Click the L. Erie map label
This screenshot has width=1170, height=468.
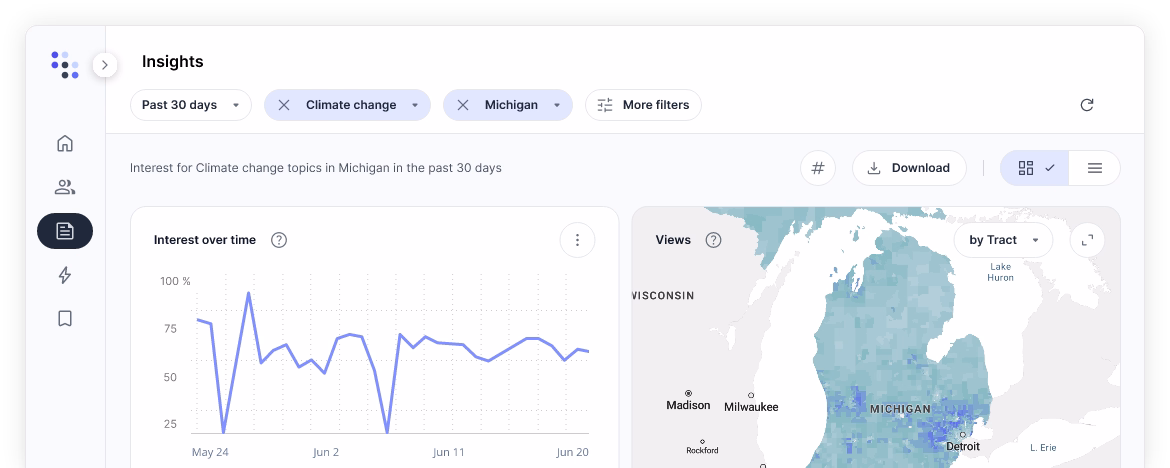pos(1043,448)
